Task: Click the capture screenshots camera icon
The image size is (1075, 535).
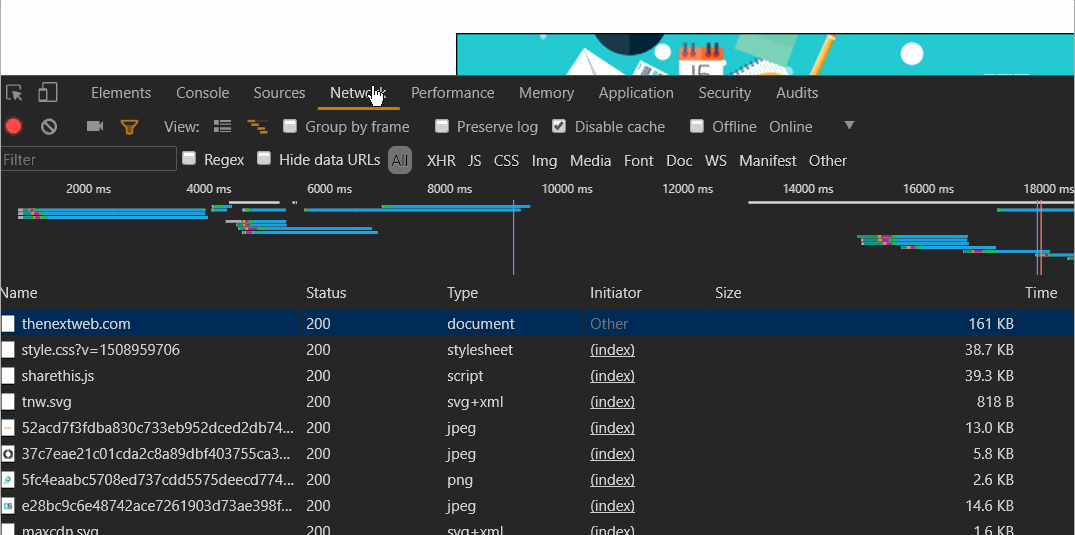Action: (x=95, y=127)
